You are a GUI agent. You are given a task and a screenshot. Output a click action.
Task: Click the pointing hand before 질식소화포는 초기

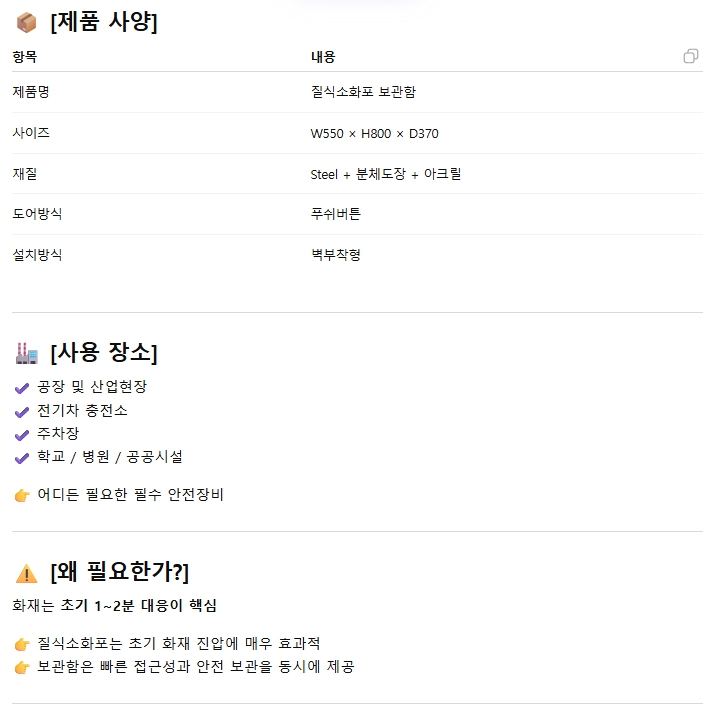pyautogui.click(x=22, y=644)
